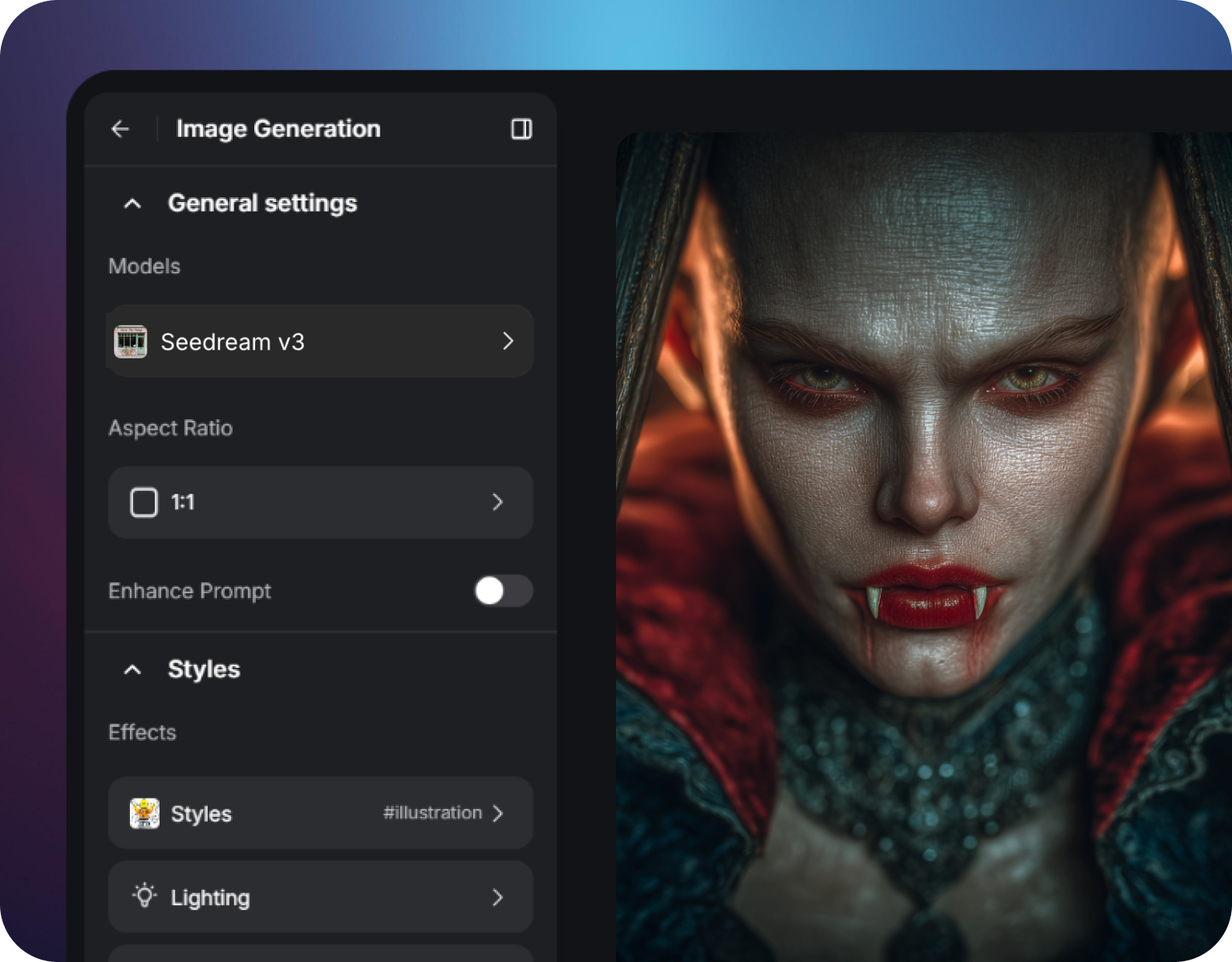Image resolution: width=1232 pixels, height=962 pixels.
Task: Click the Styles effect thumbnail icon
Action: pyautogui.click(x=144, y=814)
